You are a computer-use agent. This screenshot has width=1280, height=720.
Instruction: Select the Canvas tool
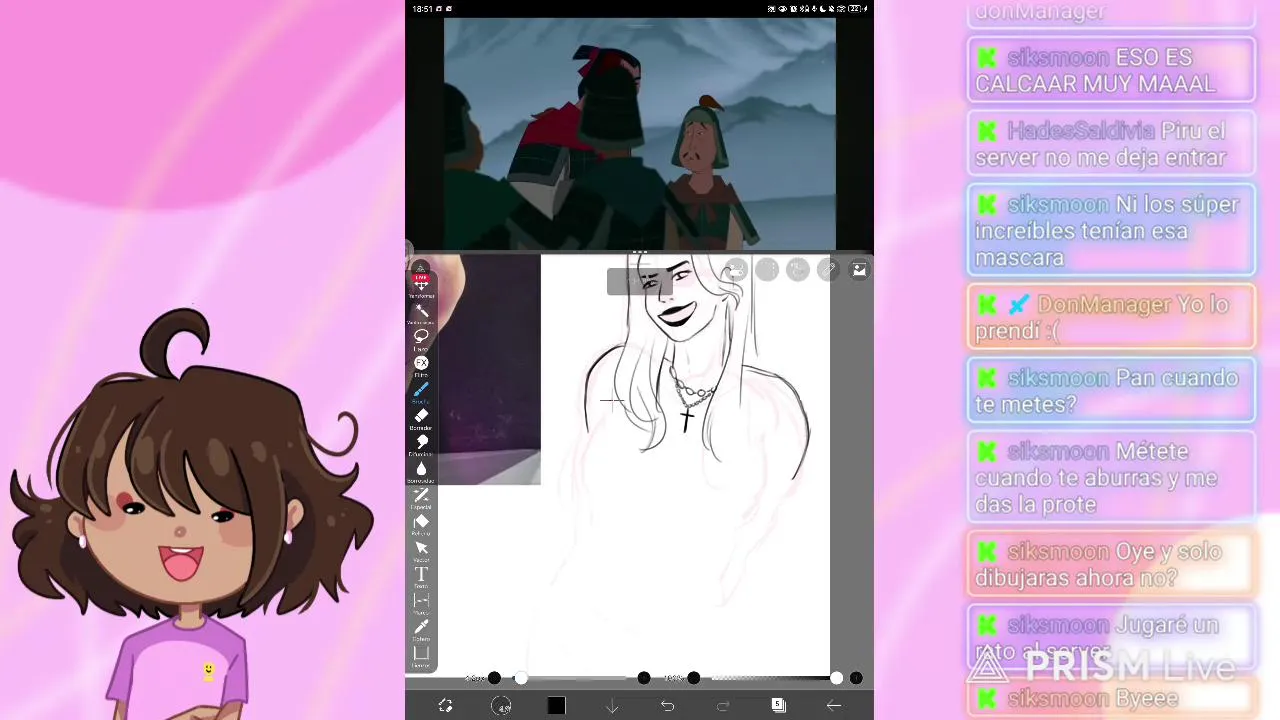click(421, 655)
